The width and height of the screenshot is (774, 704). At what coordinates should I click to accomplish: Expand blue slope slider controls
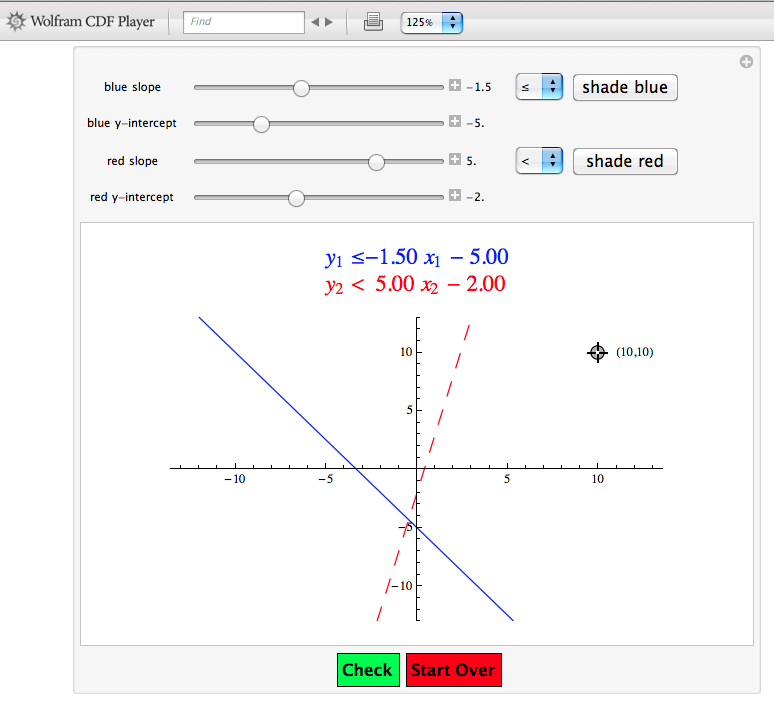(455, 85)
